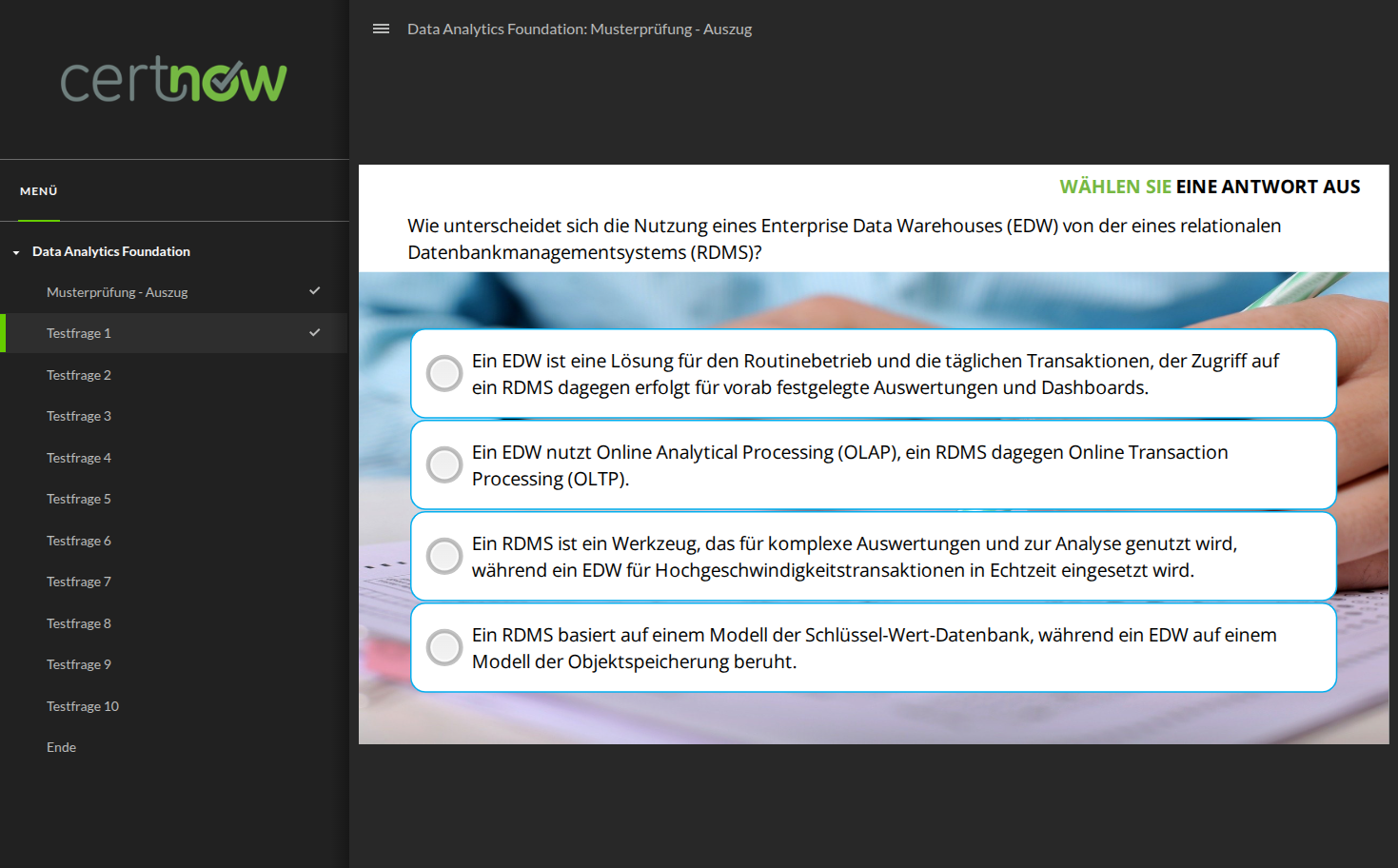Open Testfrage 4 from the menu
Image resolution: width=1398 pixels, height=868 pixels.
click(79, 458)
